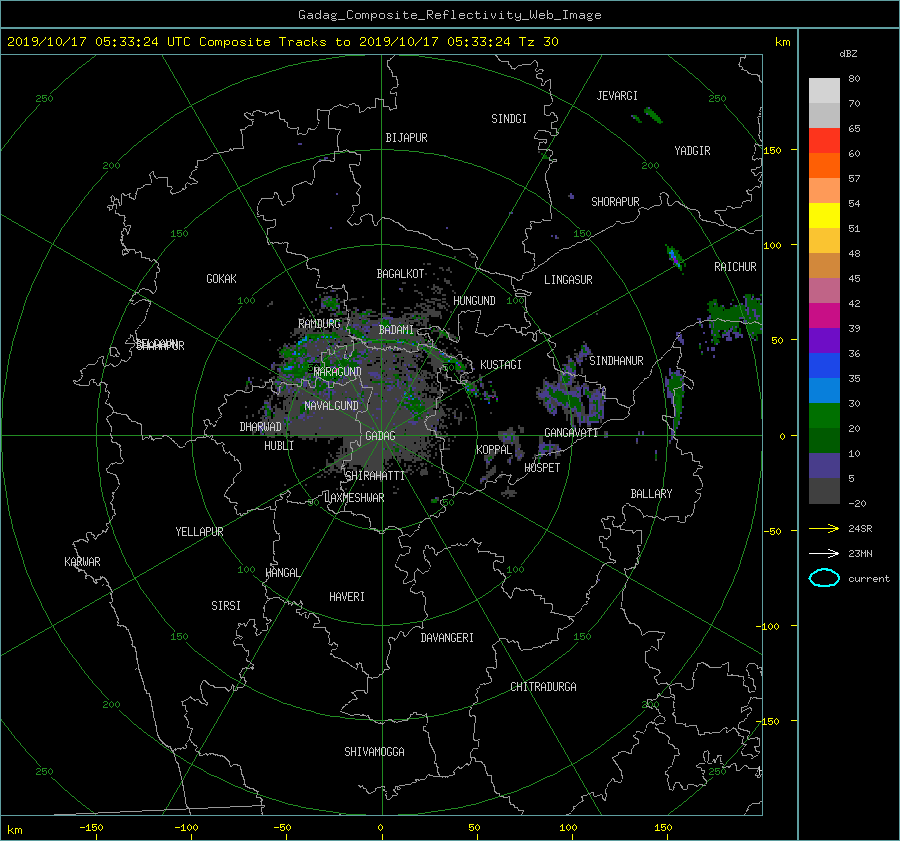Click the HOSPET city label
This screenshot has width=900, height=841.
(542, 468)
